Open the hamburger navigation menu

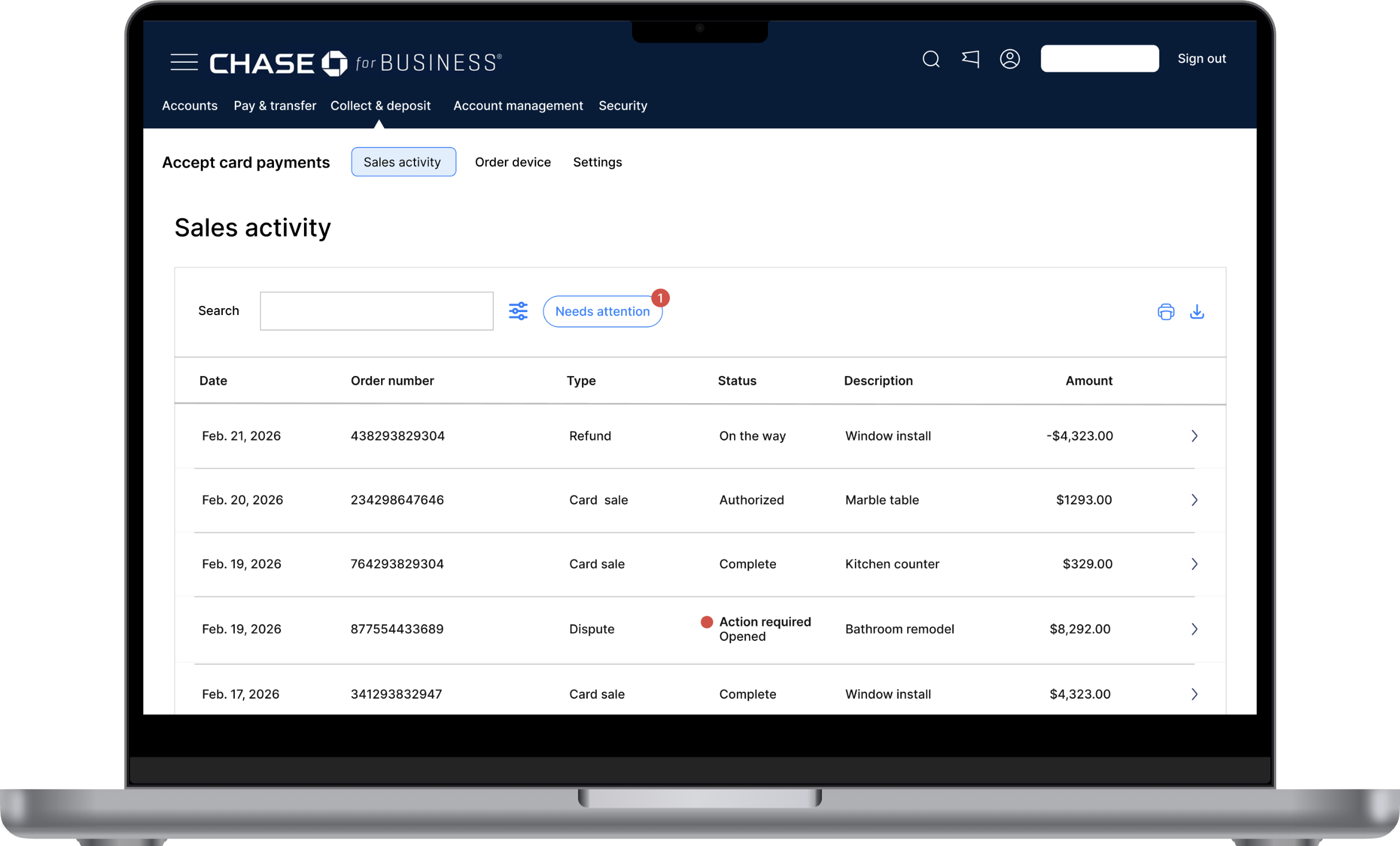click(x=184, y=62)
